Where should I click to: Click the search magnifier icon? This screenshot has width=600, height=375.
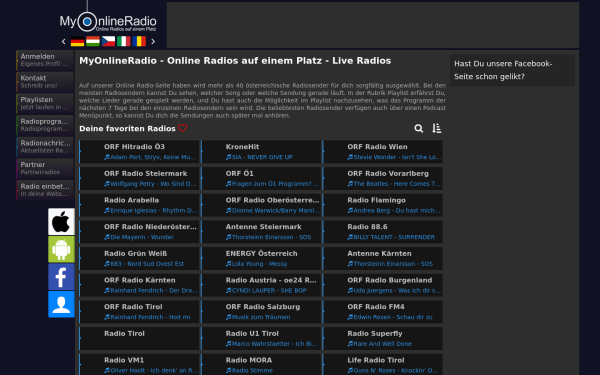click(419, 129)
